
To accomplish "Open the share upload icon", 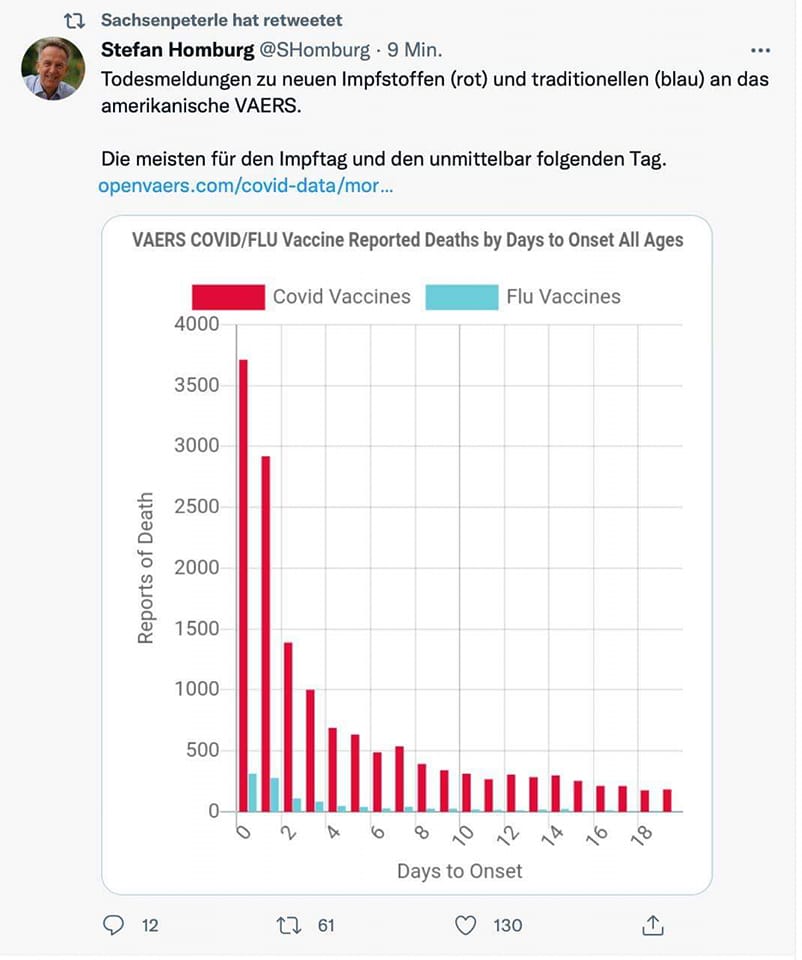I will point(653,925).
